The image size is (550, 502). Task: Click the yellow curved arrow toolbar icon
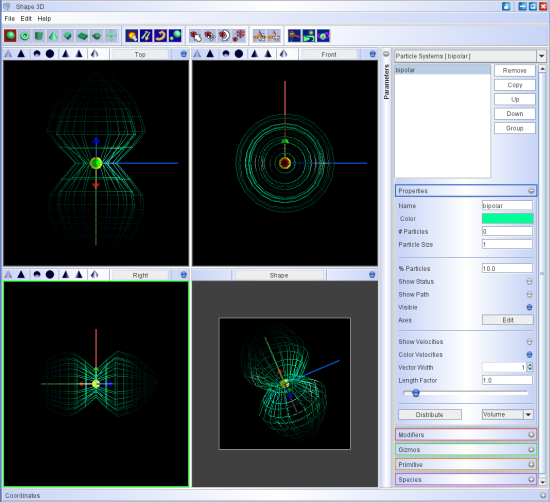(161, 36)
